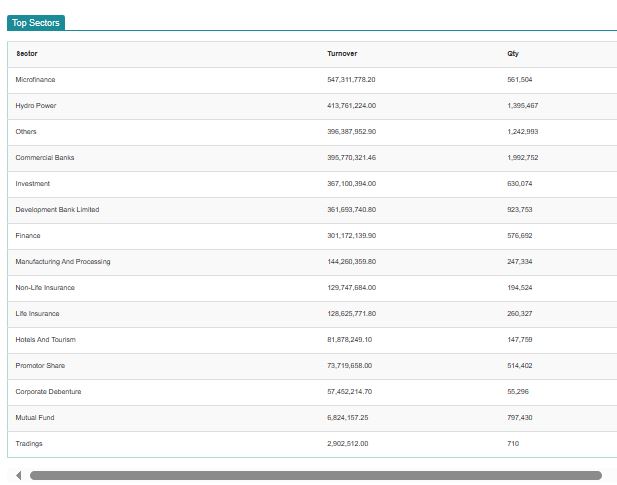This screenshot has width=617, height=485.
Task: Select the Life Insurance sector name
Action: [37, 313]
